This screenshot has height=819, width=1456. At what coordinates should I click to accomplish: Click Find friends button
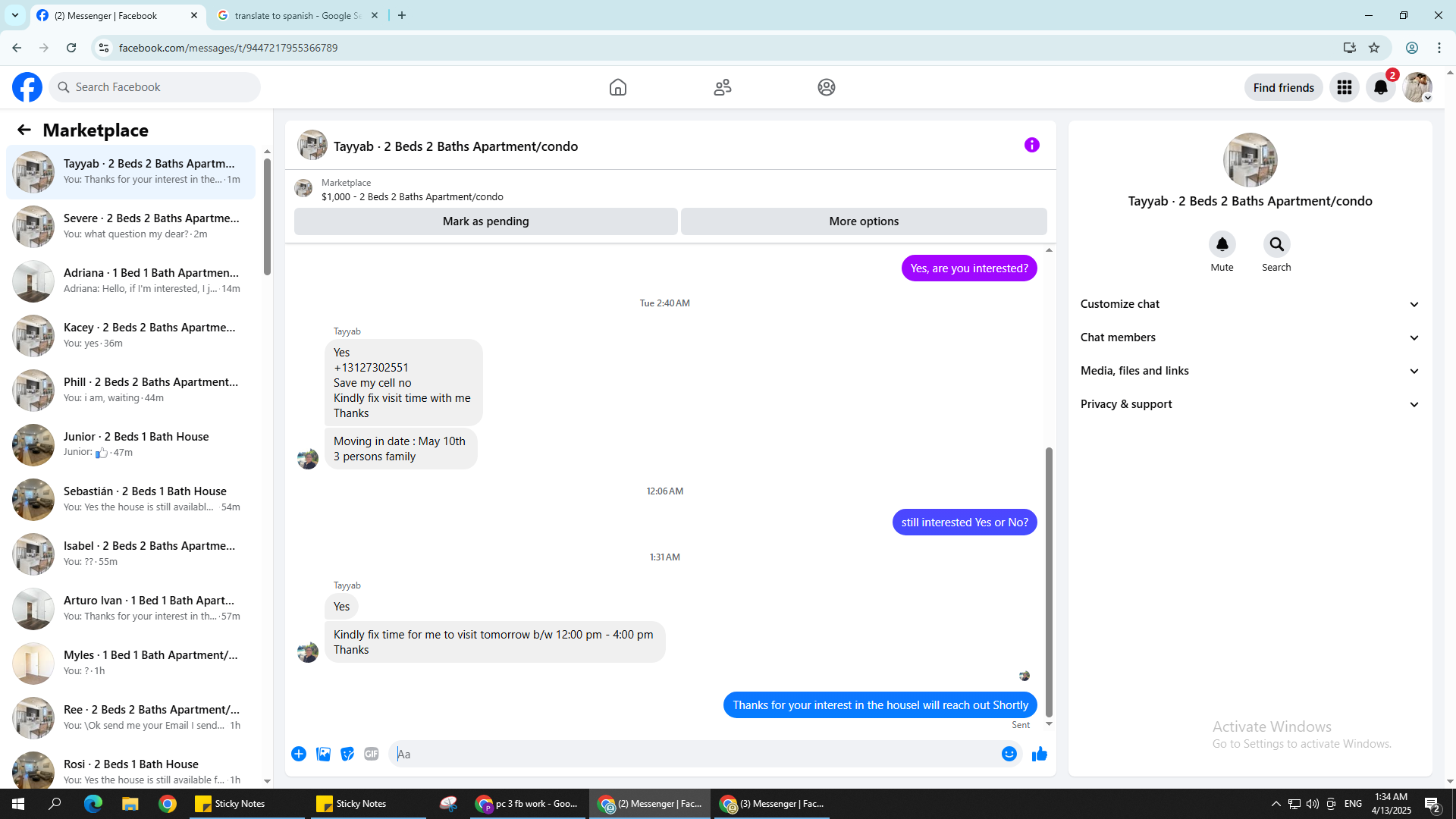point(1284,87)
